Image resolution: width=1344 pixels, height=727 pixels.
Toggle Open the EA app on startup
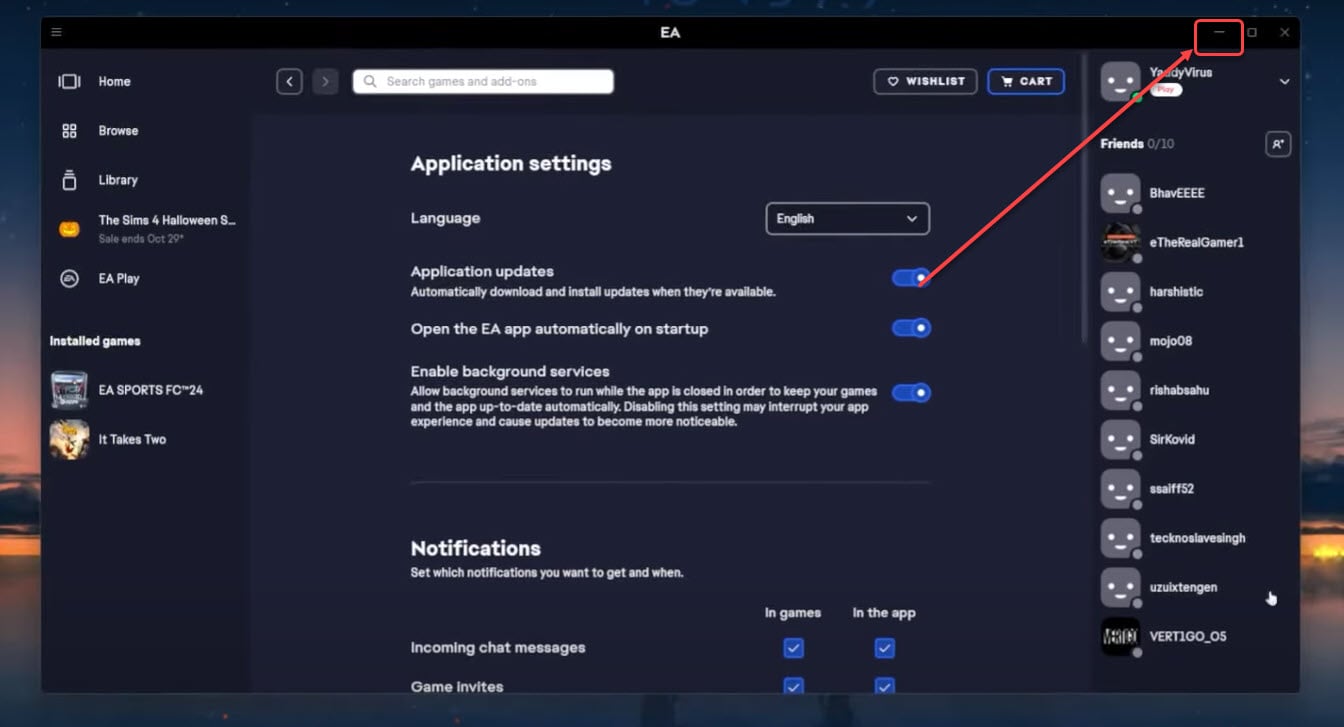(x=911, y=328)
